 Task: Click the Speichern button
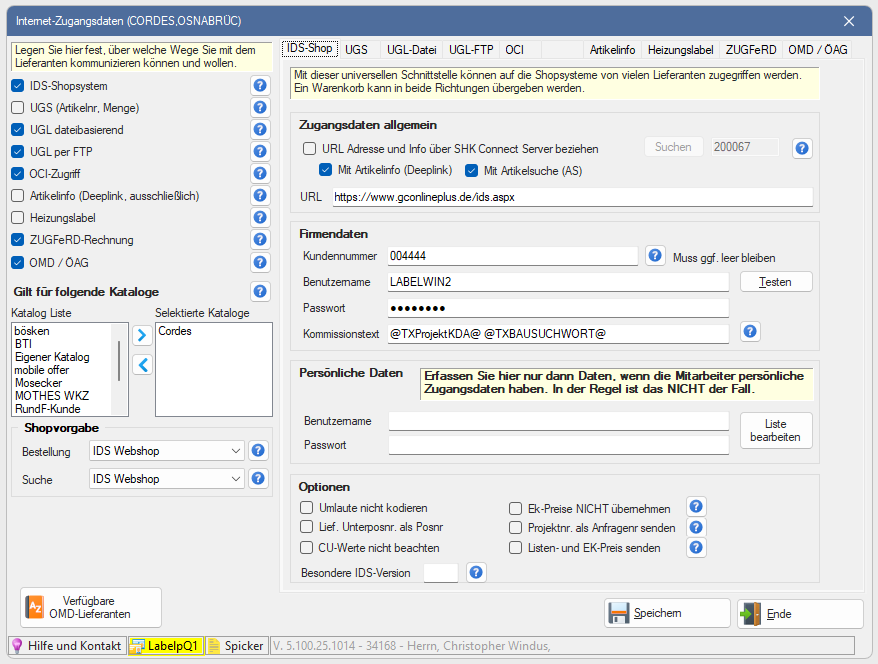tap(667, 614)
